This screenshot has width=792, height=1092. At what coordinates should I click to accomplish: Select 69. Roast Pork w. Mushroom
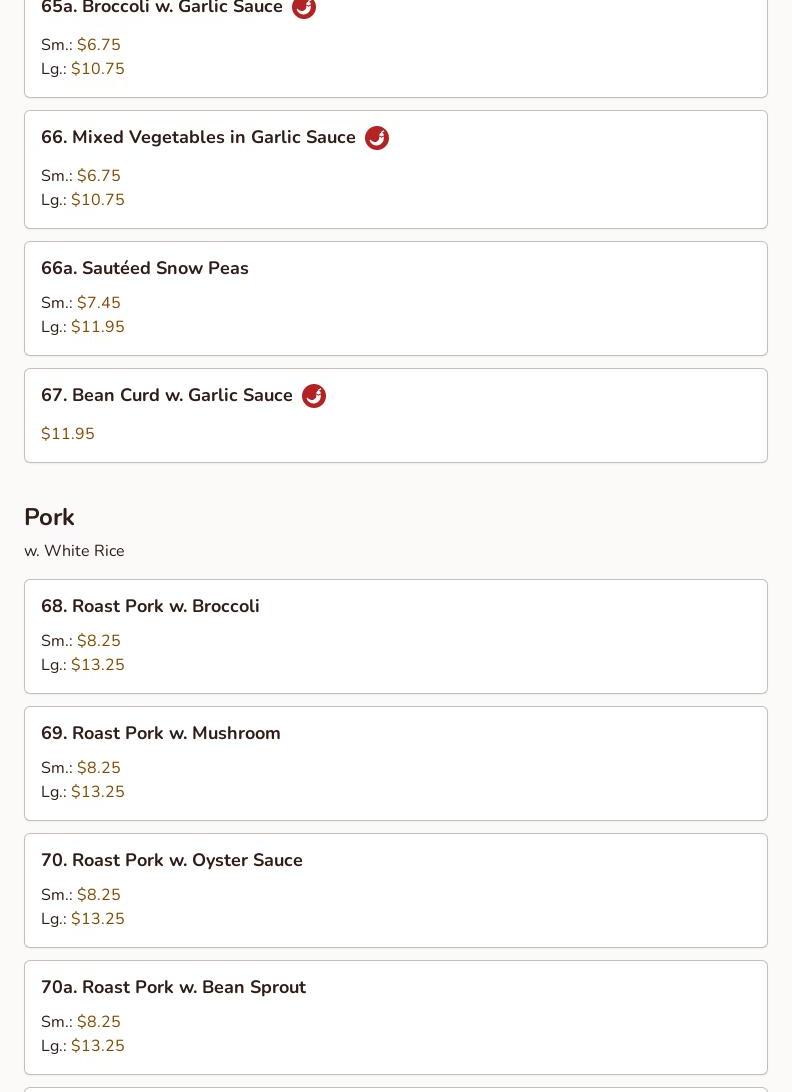(x=161, y=733)
